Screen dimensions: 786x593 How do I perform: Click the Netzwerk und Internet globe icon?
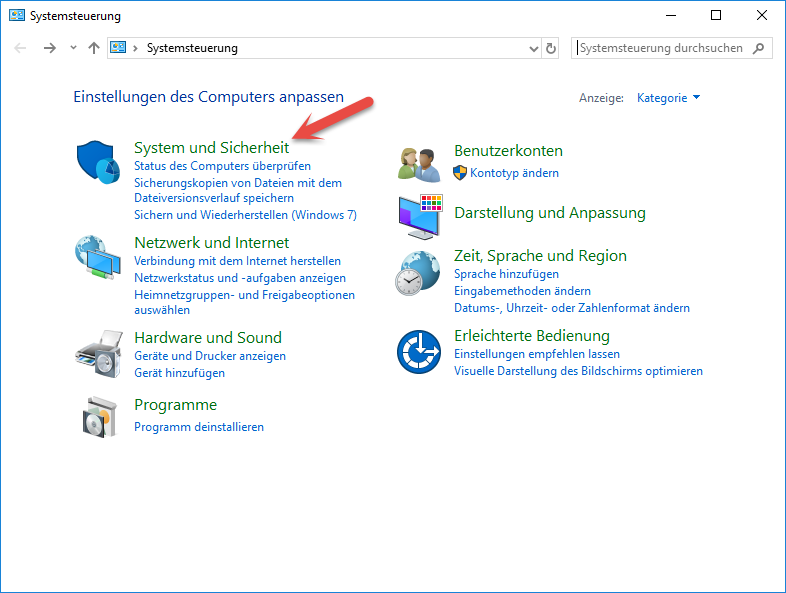click(x=97, y=258)
